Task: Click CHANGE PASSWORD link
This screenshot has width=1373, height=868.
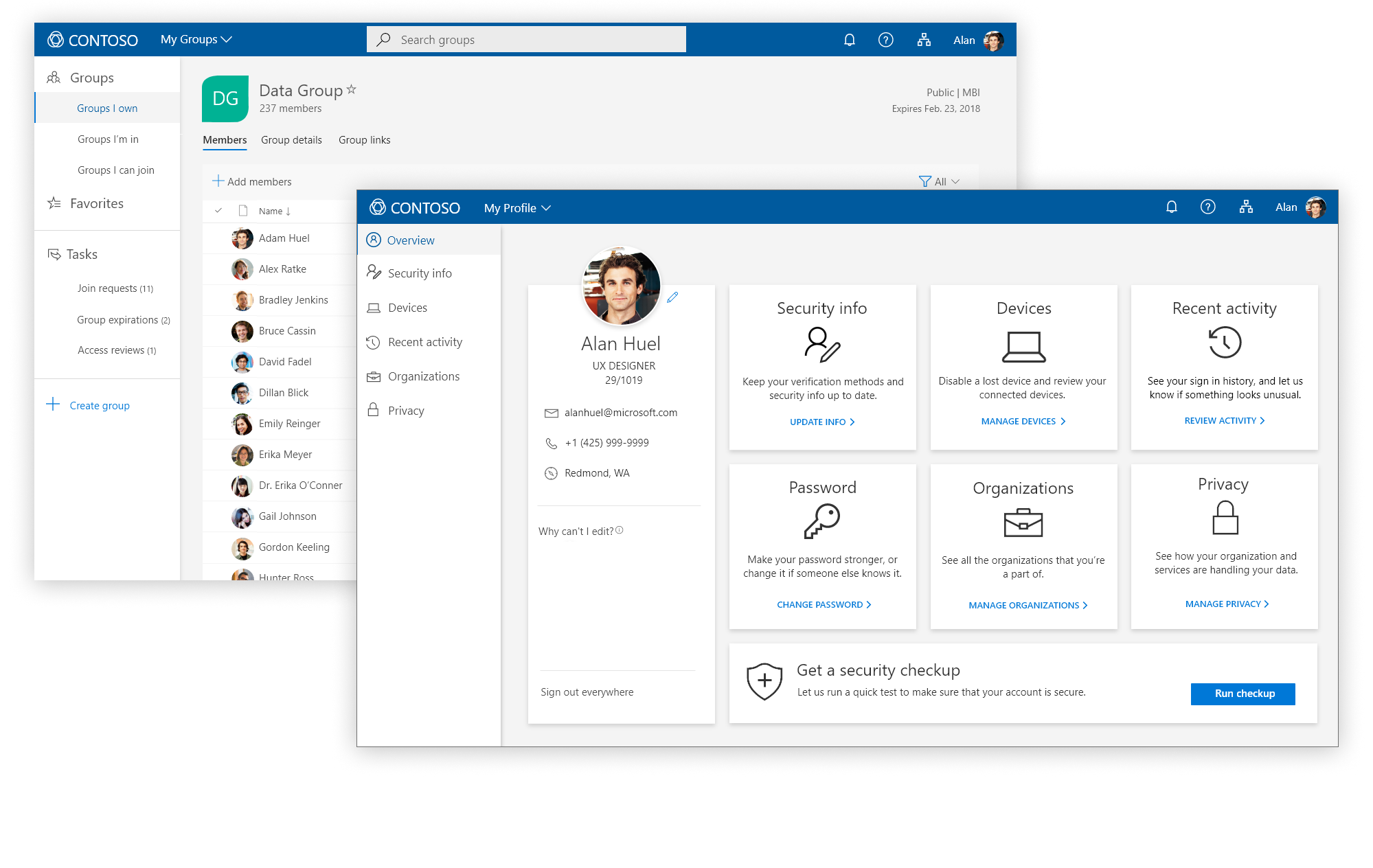Action: (824, 604)
